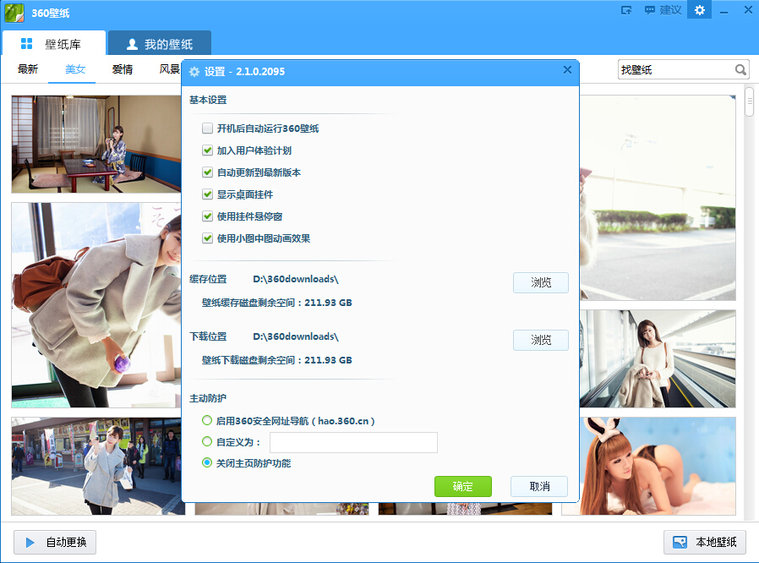Open the girl in grey coat with backpack thumbnail
Viewport: 759px width, 563px height.
96,305
